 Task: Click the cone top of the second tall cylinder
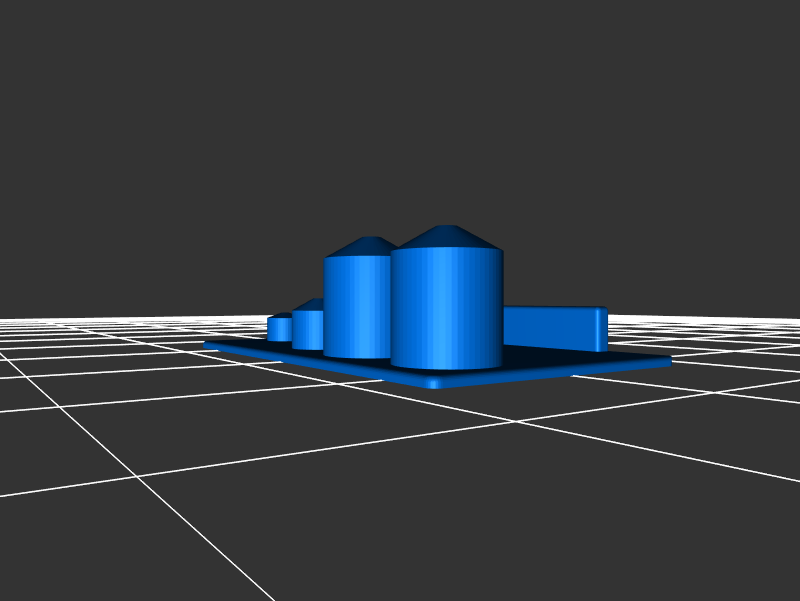tap(364, 246)
